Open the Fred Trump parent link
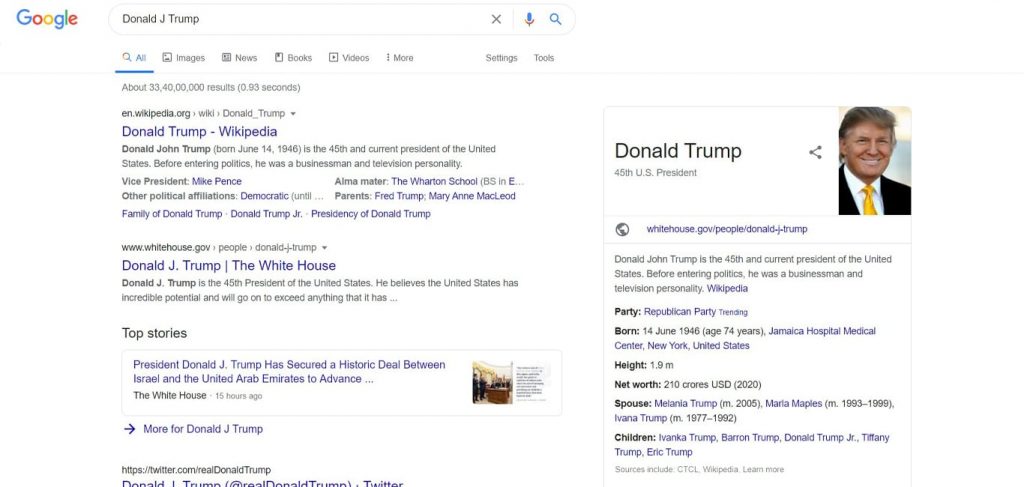Image resolution: width=1024 pixels, height=487 pixels. pyautogui.click(x=399, y=196)
